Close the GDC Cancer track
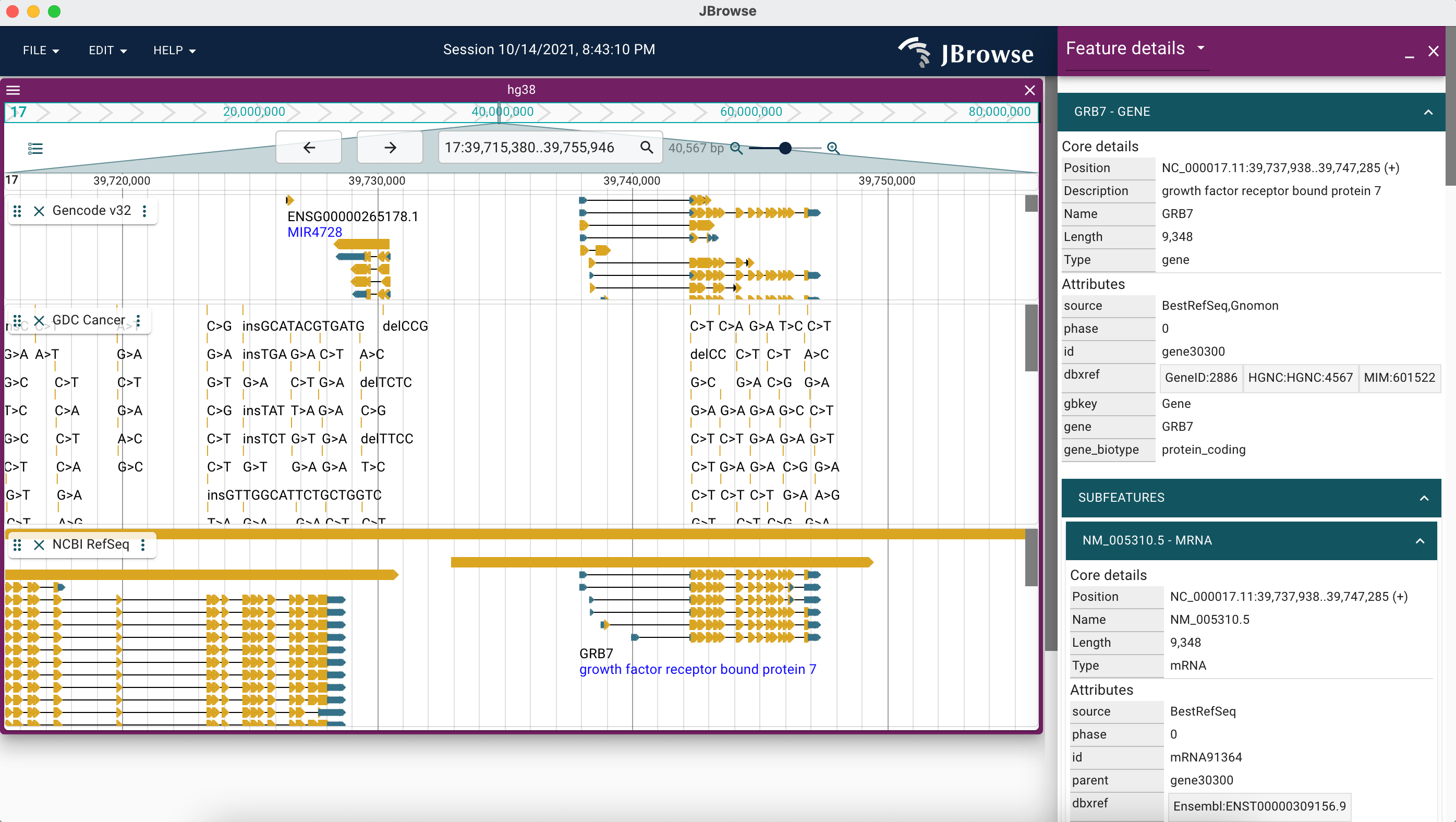This screenshot has height=822, width=1456. click(x=39, y=321)
